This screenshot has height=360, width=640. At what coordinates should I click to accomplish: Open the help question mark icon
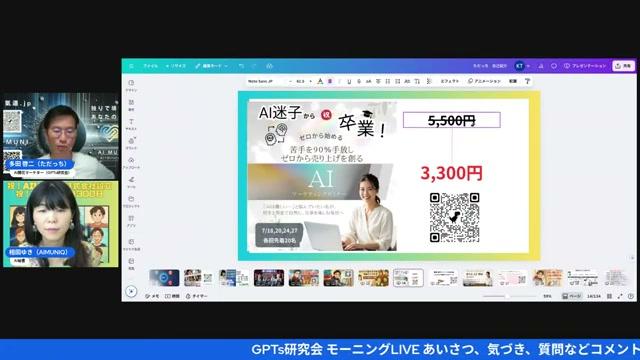(x=631, y=296)
